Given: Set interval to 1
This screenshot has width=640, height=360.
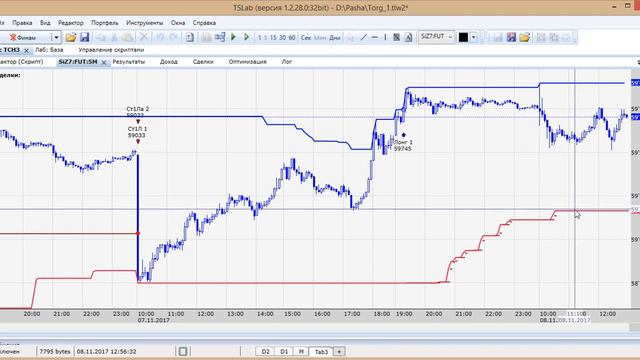Looking at the screenshot, I should 260,38.
